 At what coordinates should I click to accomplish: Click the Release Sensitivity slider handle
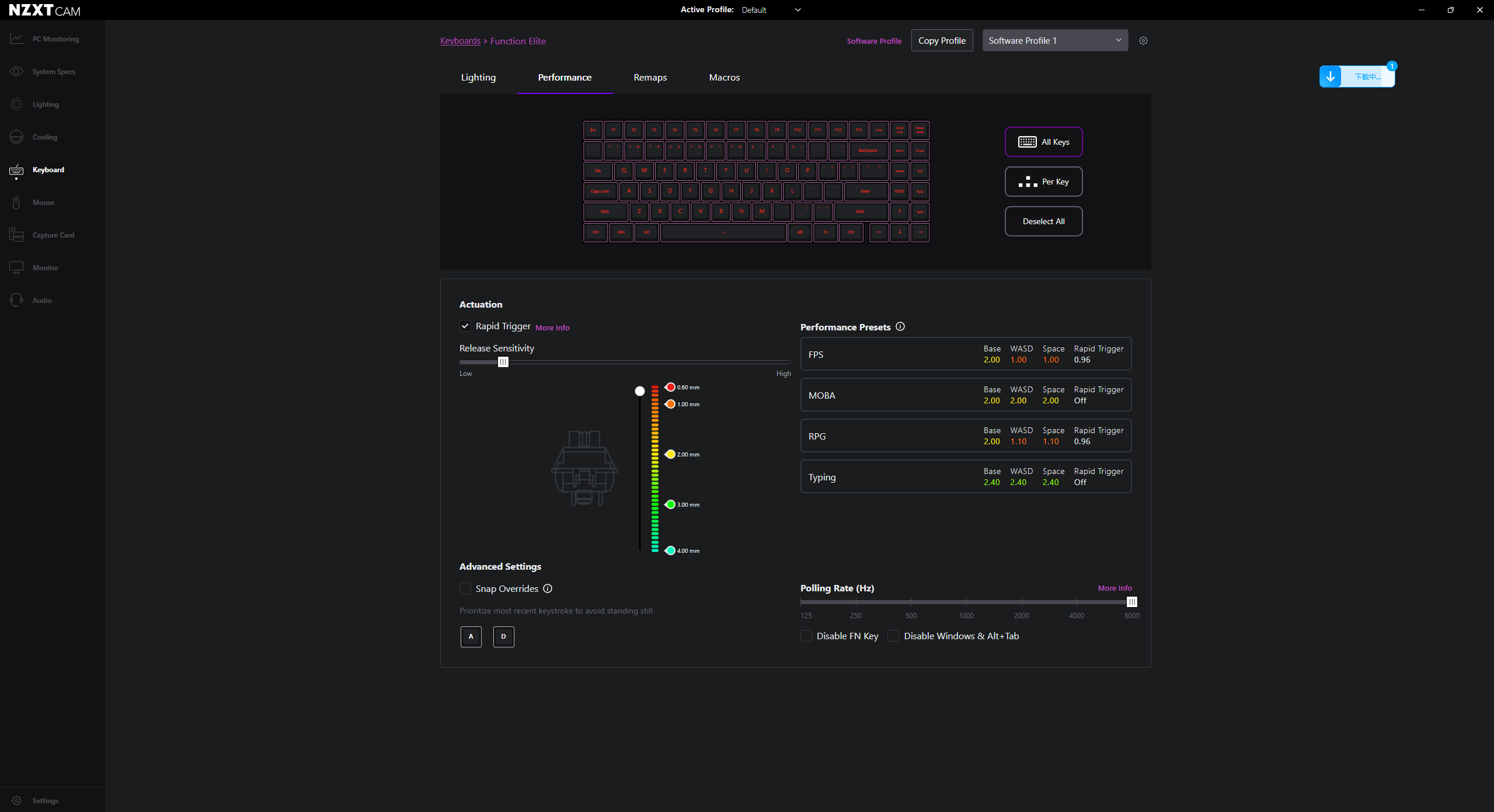click(x=503, y=362)
